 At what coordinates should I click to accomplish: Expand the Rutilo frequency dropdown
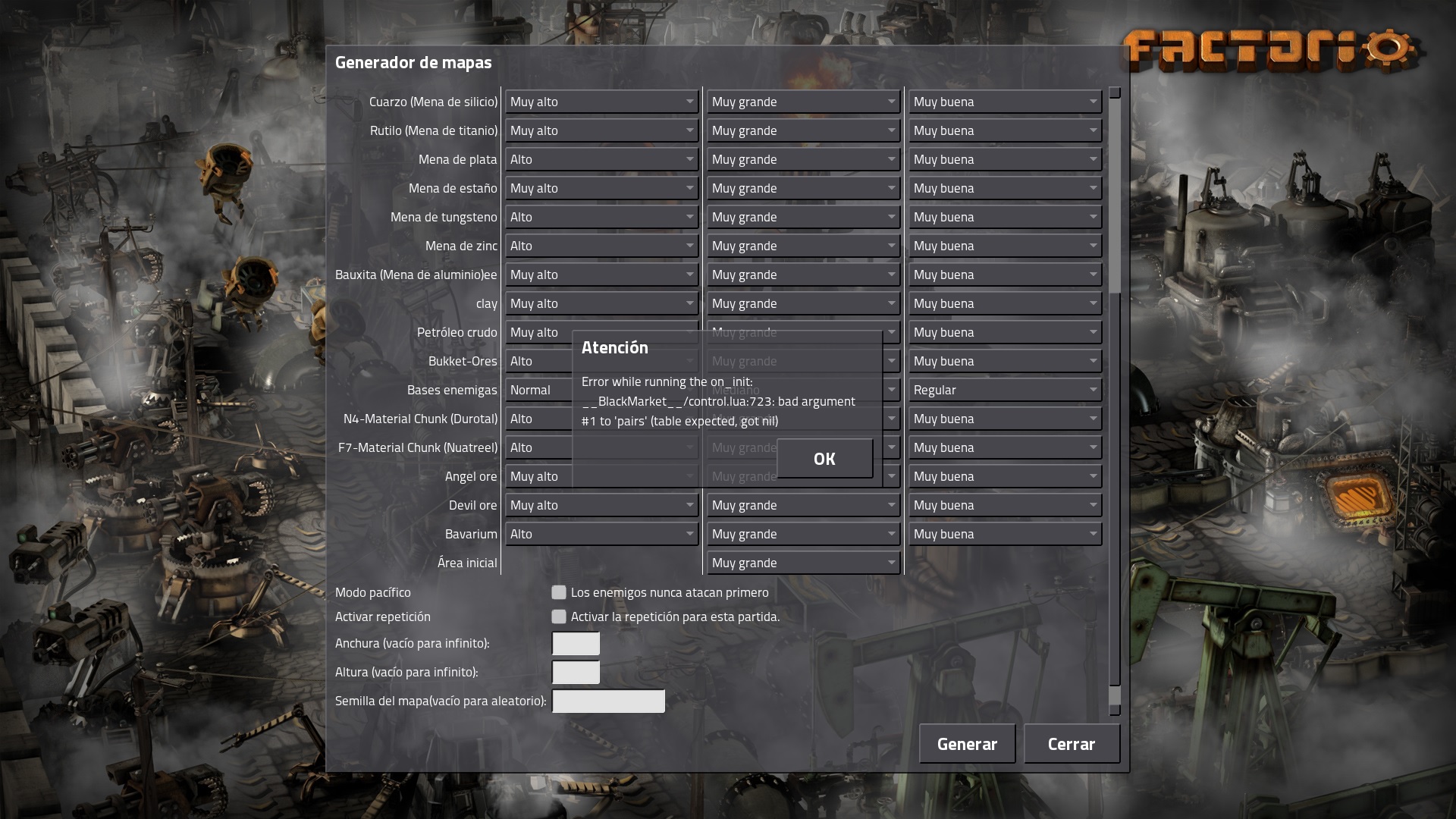pyautogui.click(x=602, y=130)
